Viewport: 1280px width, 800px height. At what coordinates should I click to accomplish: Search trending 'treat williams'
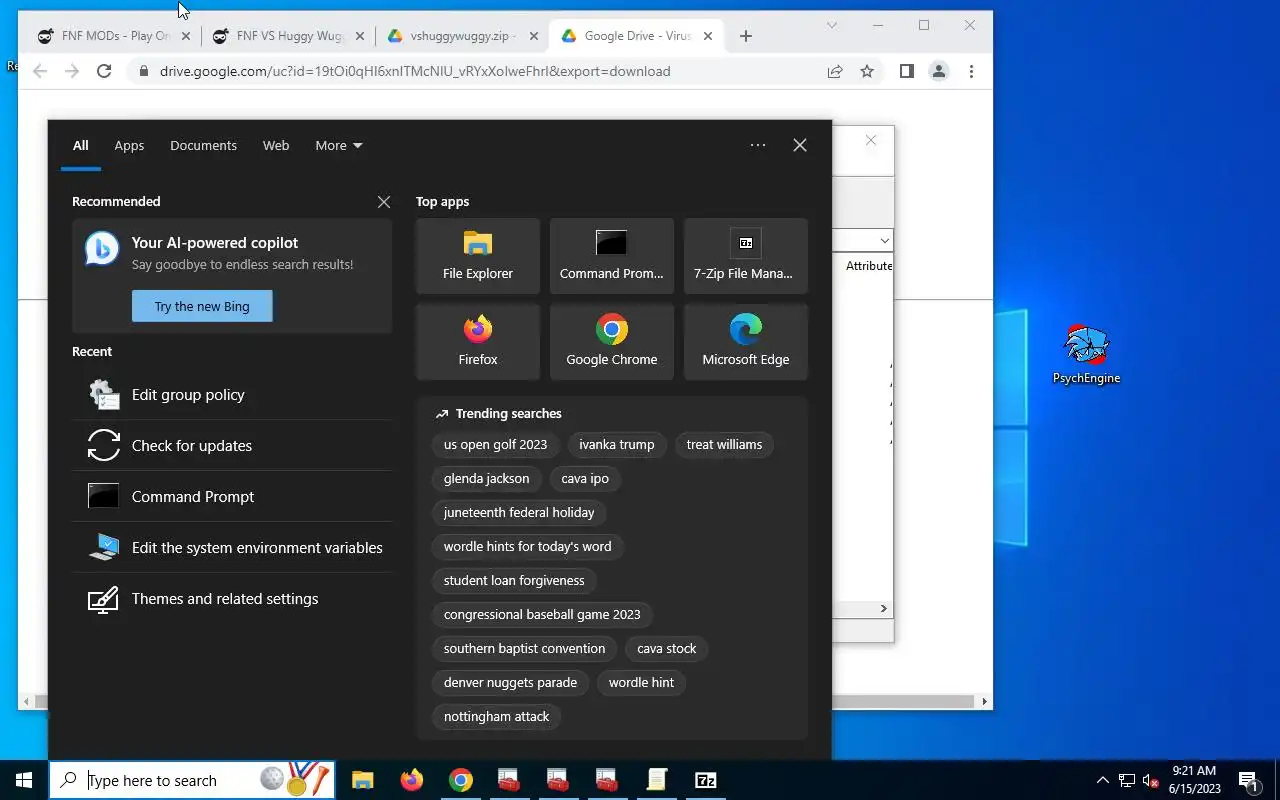724,445
